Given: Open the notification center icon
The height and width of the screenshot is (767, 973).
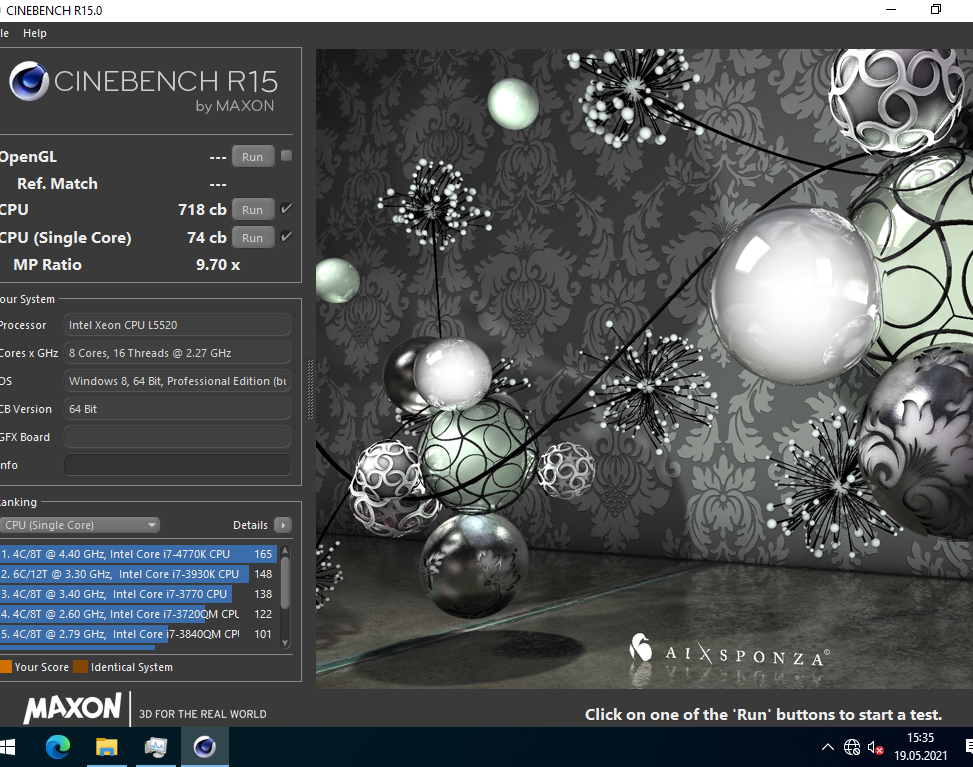Looking at the screenshot, I should [x=969, y=747].
